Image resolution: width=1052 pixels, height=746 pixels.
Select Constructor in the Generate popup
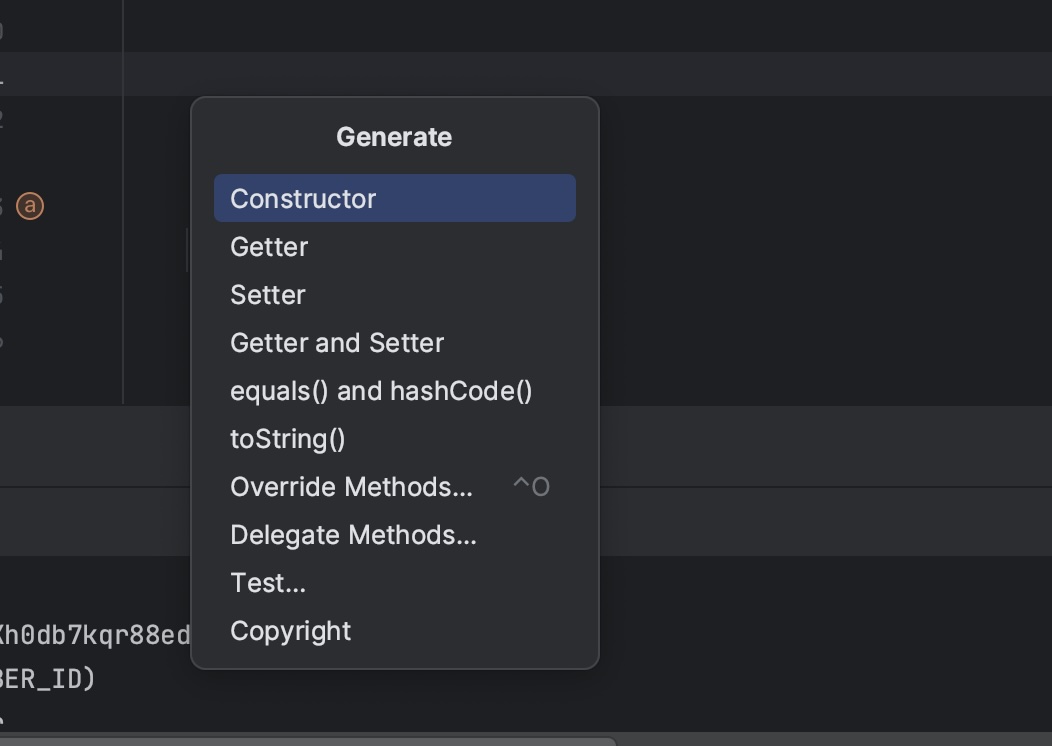click(x=303, y=198)
